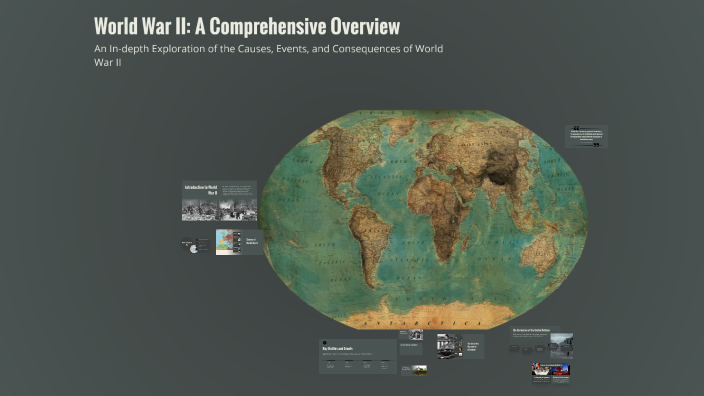Open 'The Formation of the United Nations' slide
The height and width of the screenshot is (396, 704).
[x=541, y=343]
